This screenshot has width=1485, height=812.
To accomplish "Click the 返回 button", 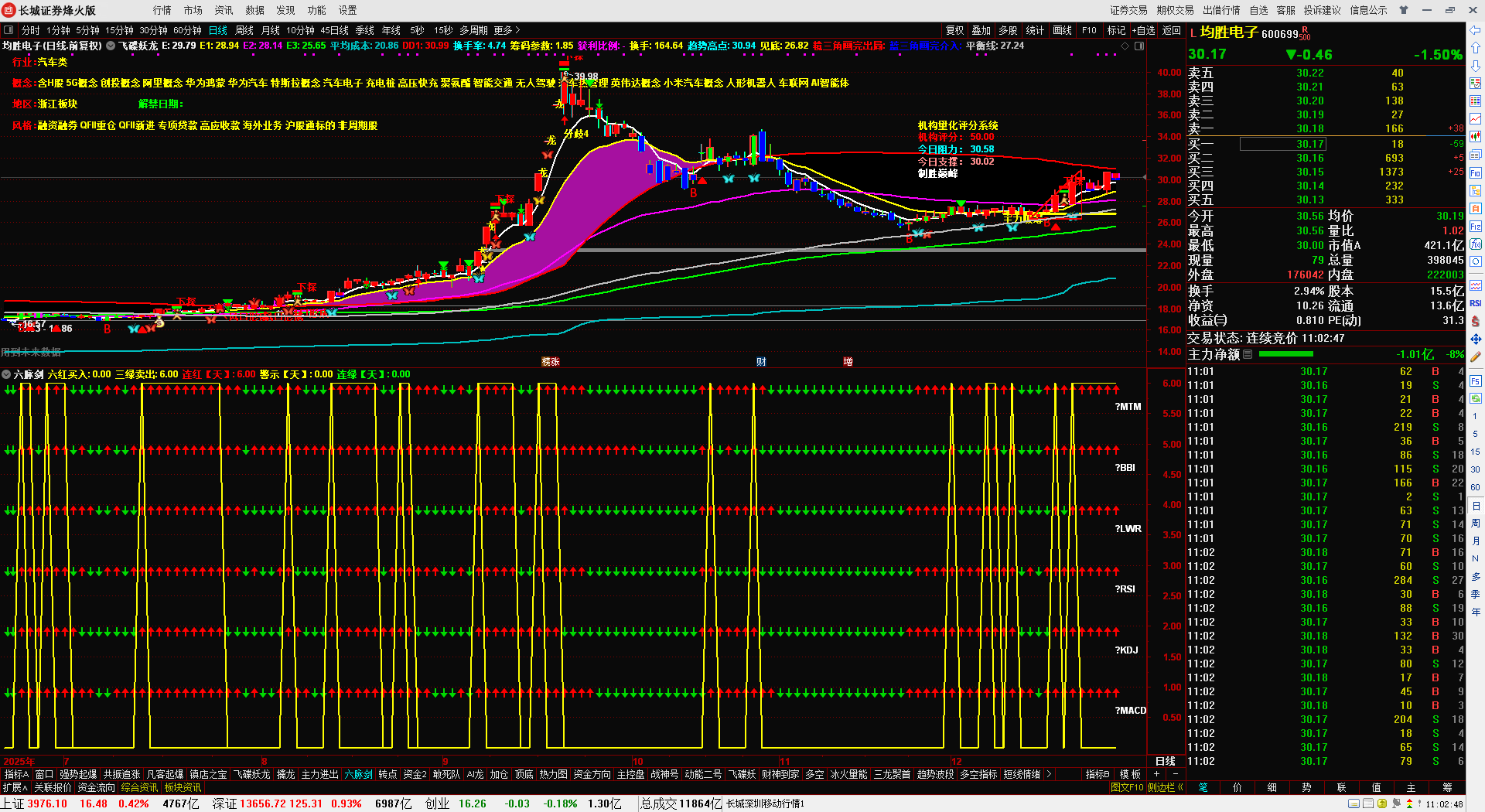I will pyautogui.click(x=1172, y=30).
